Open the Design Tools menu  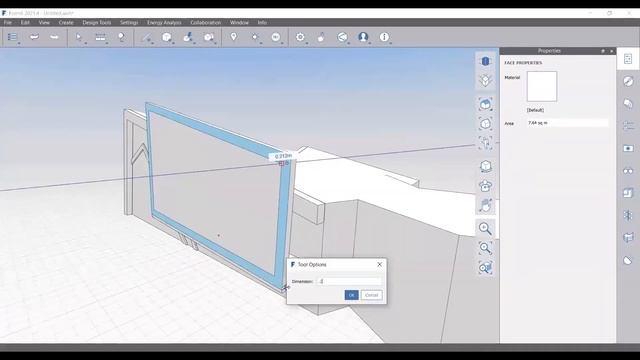[x=97, y=22]
